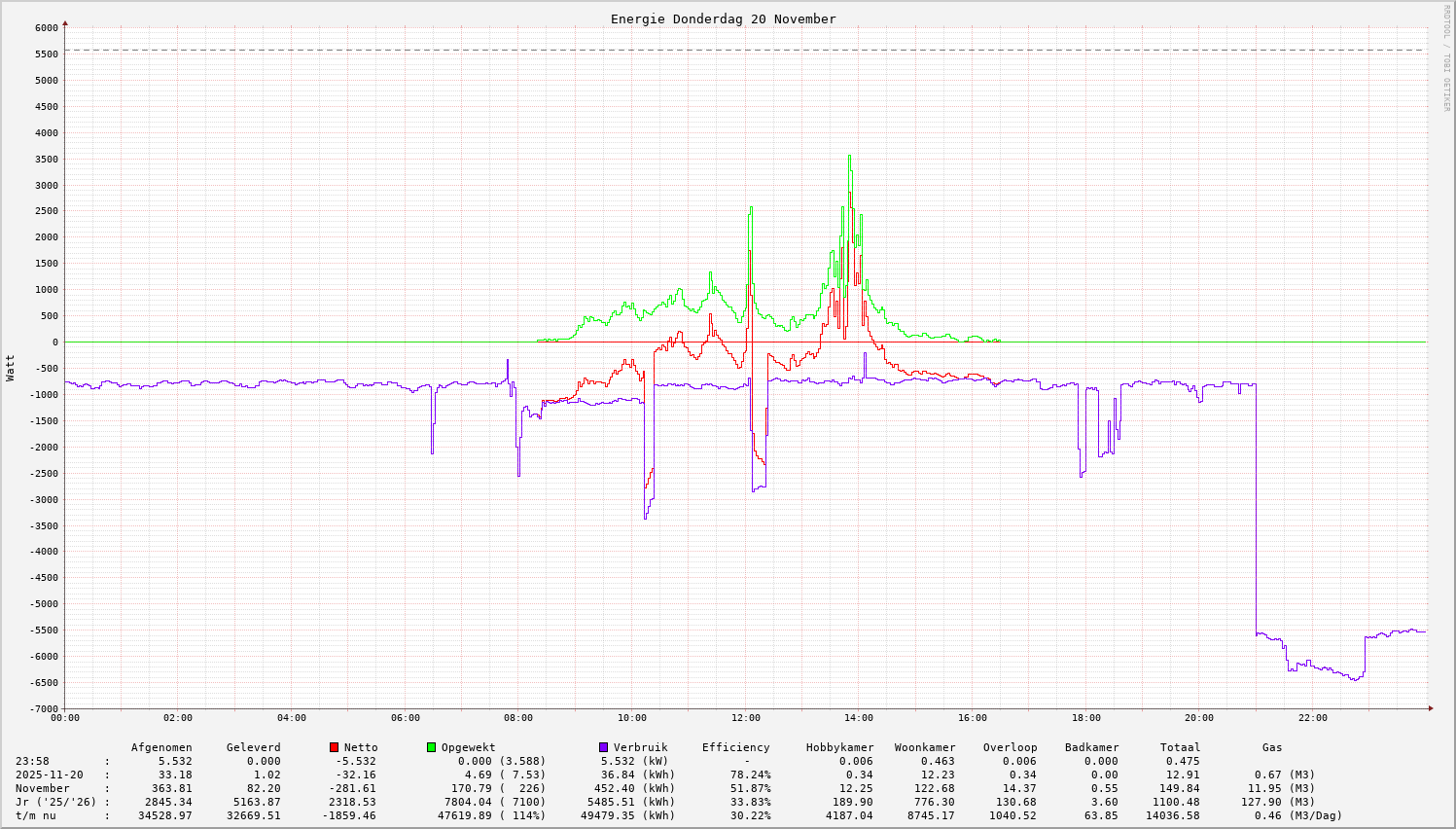Click the t/m nu row label

pyautogui.click(x=36, y=816)
